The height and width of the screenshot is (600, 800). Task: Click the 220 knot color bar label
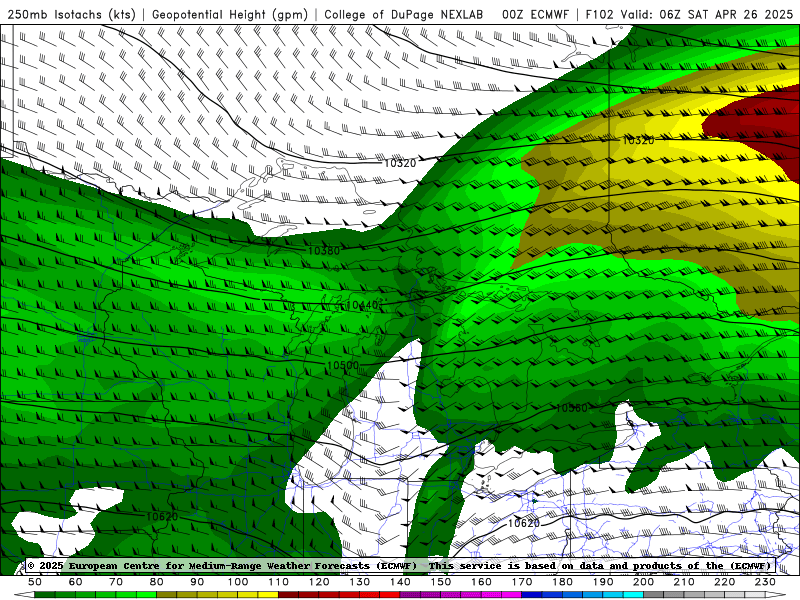pyautogui.click(x=724, y=582)
